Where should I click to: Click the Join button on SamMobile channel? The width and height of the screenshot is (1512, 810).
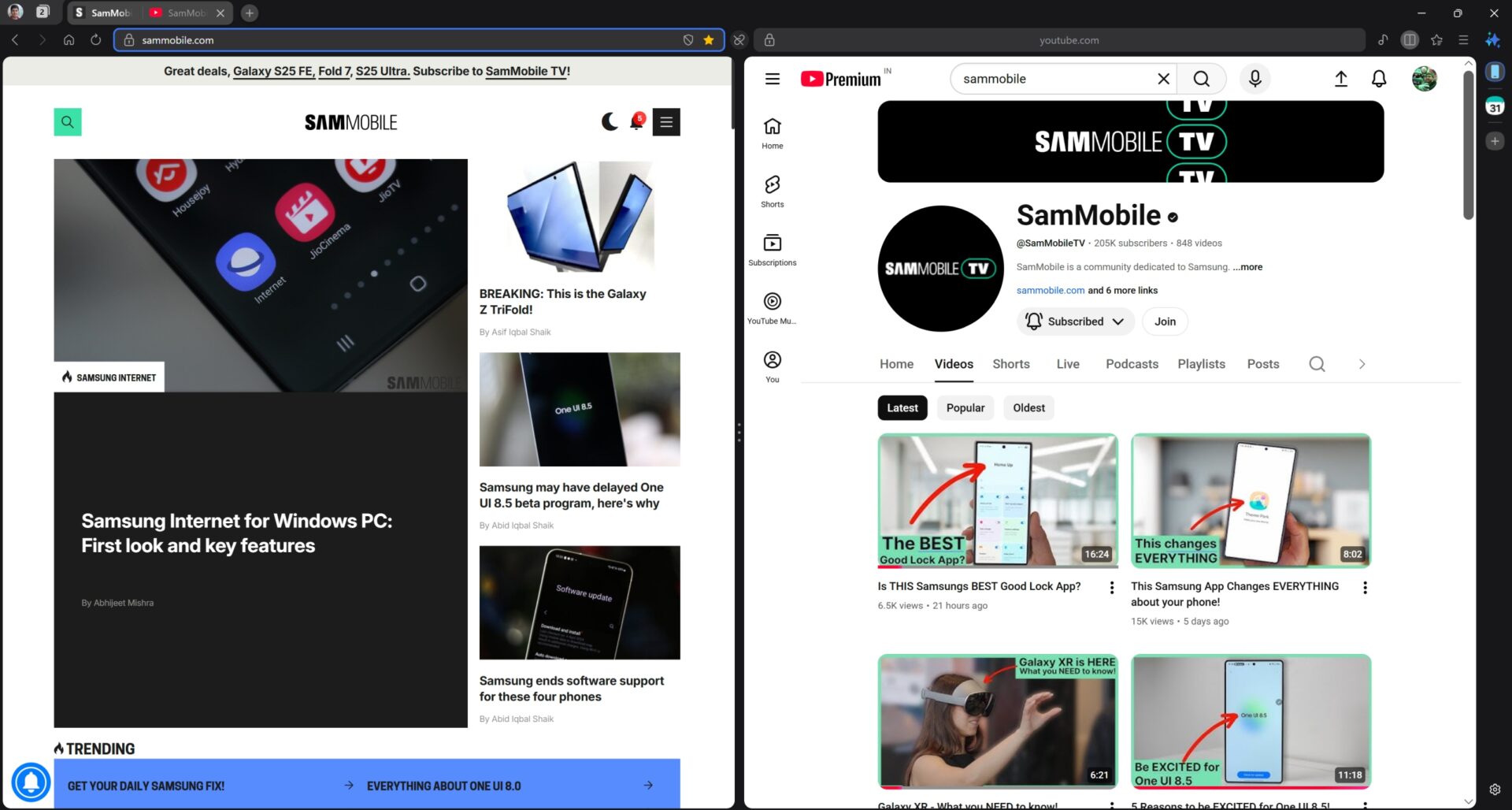click(1165, 321)
